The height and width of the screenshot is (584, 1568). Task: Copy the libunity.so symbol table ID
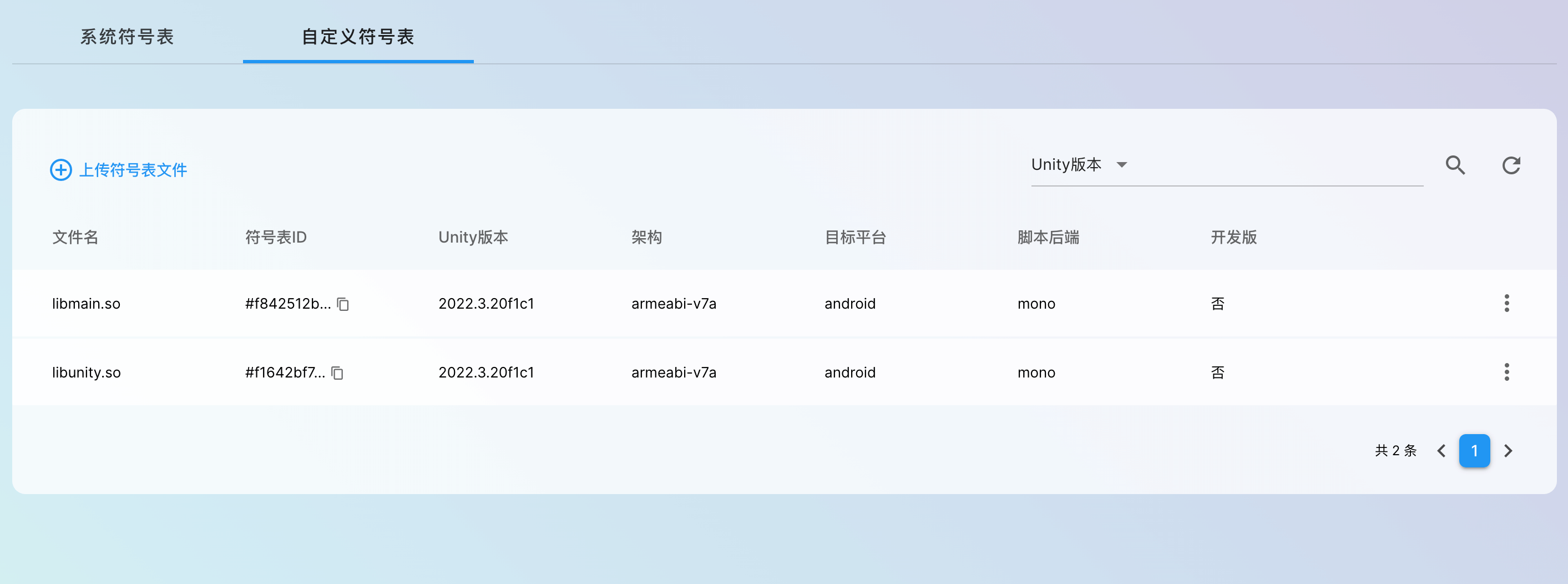pos(338,372)
